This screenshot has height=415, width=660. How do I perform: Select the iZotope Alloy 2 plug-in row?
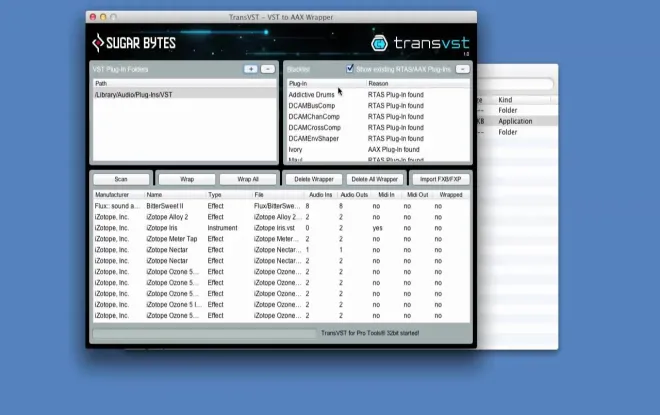point(281,217)
